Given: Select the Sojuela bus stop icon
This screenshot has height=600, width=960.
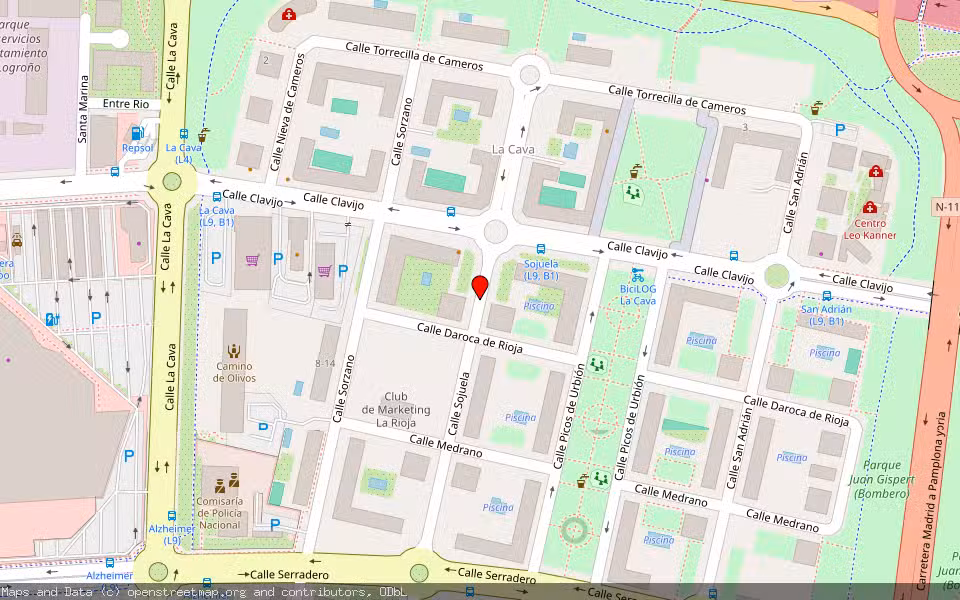Looking at the screenshot, I should pos(541,249).
